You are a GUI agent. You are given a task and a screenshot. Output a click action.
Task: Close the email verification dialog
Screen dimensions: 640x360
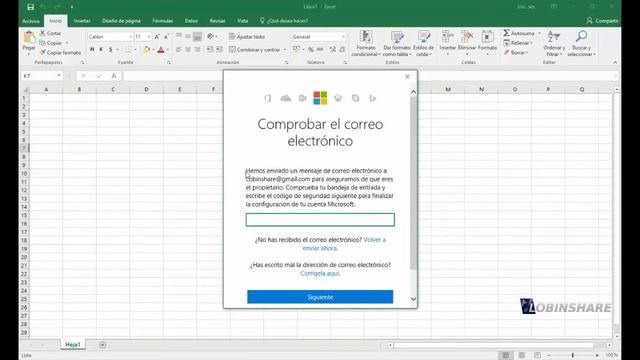[x=407, y=76]
